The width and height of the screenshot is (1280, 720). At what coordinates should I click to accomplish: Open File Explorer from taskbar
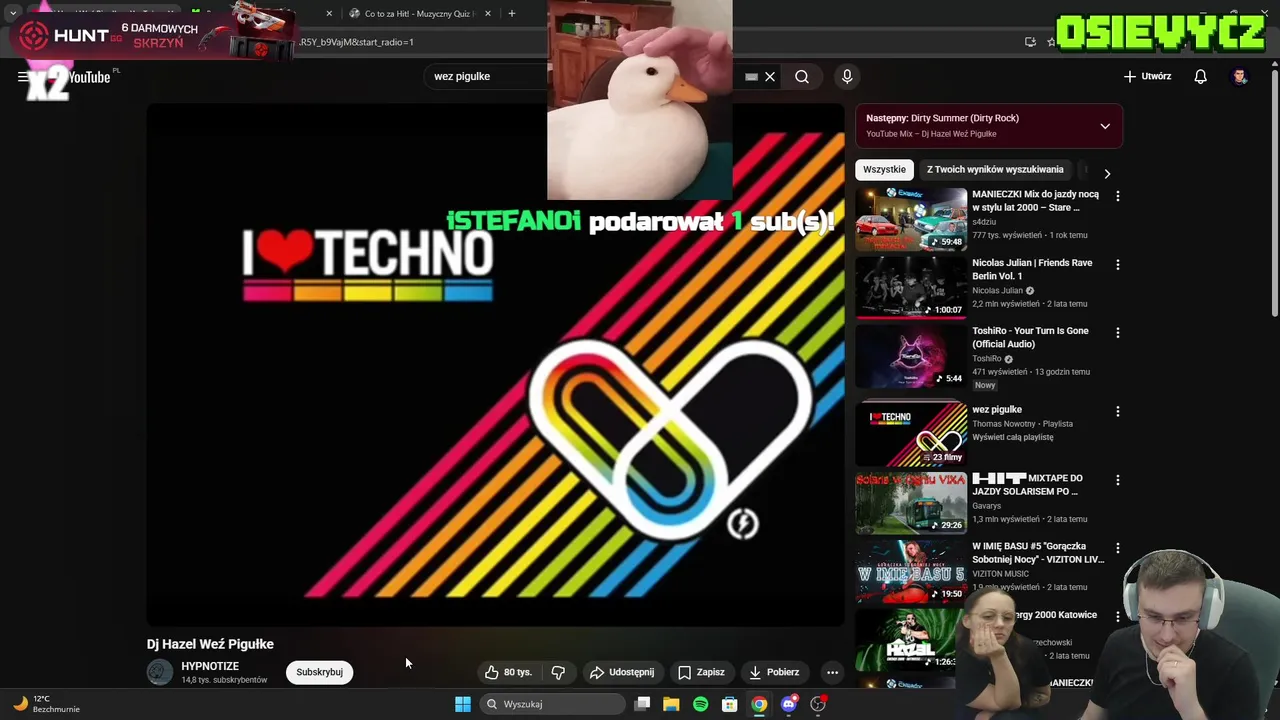click(671, 704)
